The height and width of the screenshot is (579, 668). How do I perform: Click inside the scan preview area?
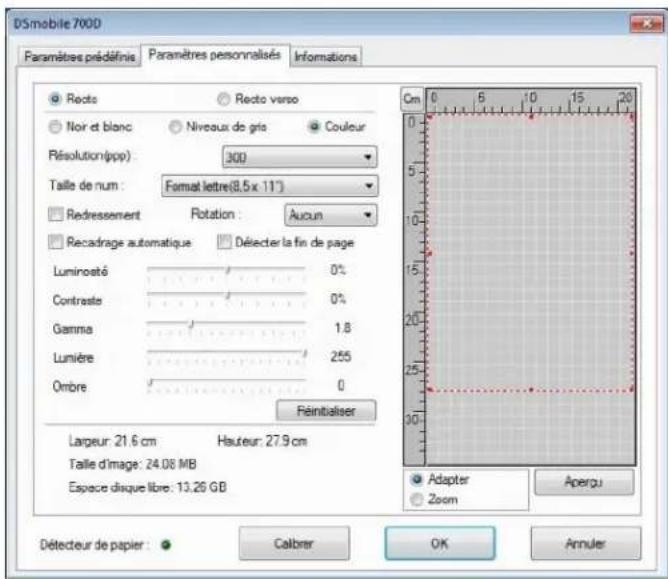point(530,290)
